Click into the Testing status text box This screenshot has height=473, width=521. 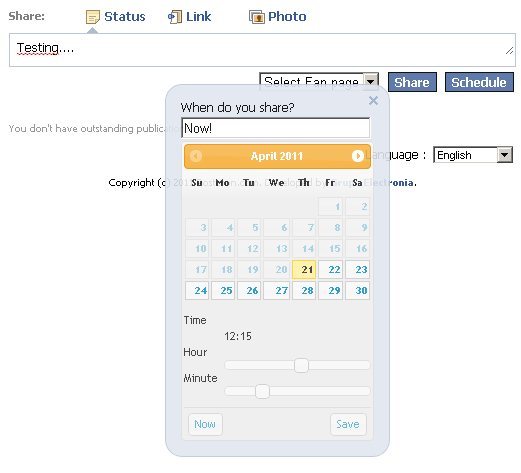[x=262, y=50]
